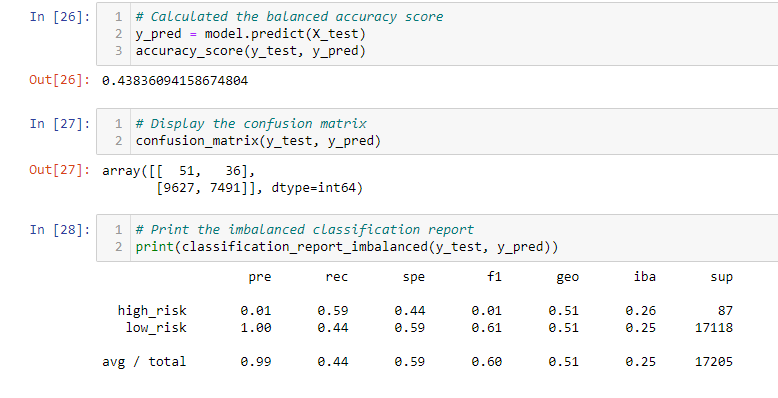This screenshot has width=778, height=398.
Task: Click the confusion_matrix(y_test, y_pred) code line
Action: [x=258, y=141]
